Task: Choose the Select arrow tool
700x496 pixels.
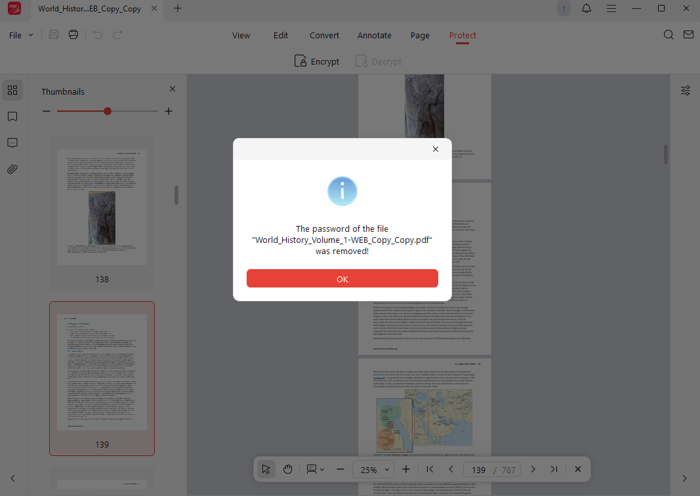Action: tap(266, 469)
